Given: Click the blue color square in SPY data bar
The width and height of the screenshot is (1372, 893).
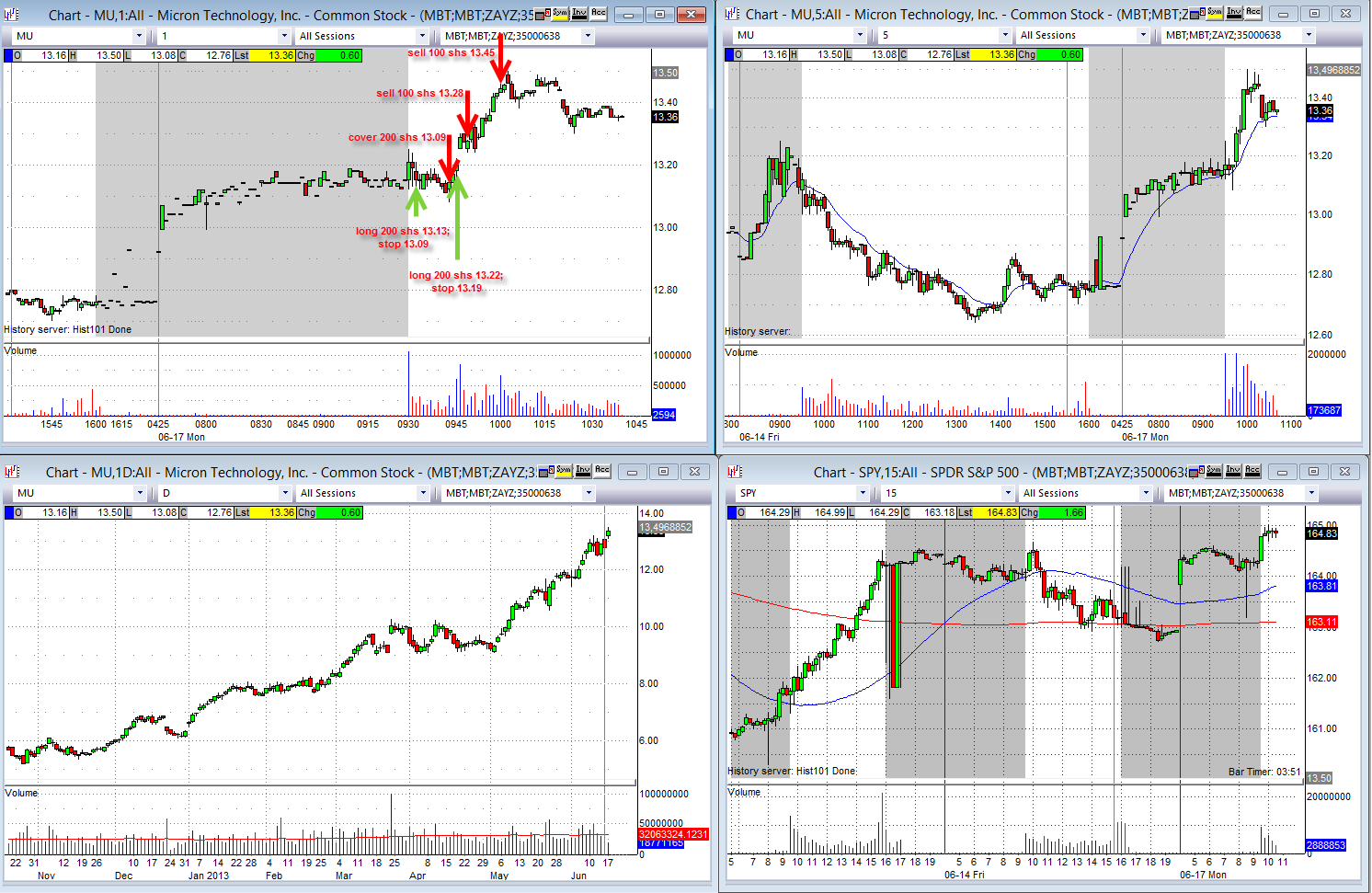Looking at the screenshot, I should [x=732, y=512].
